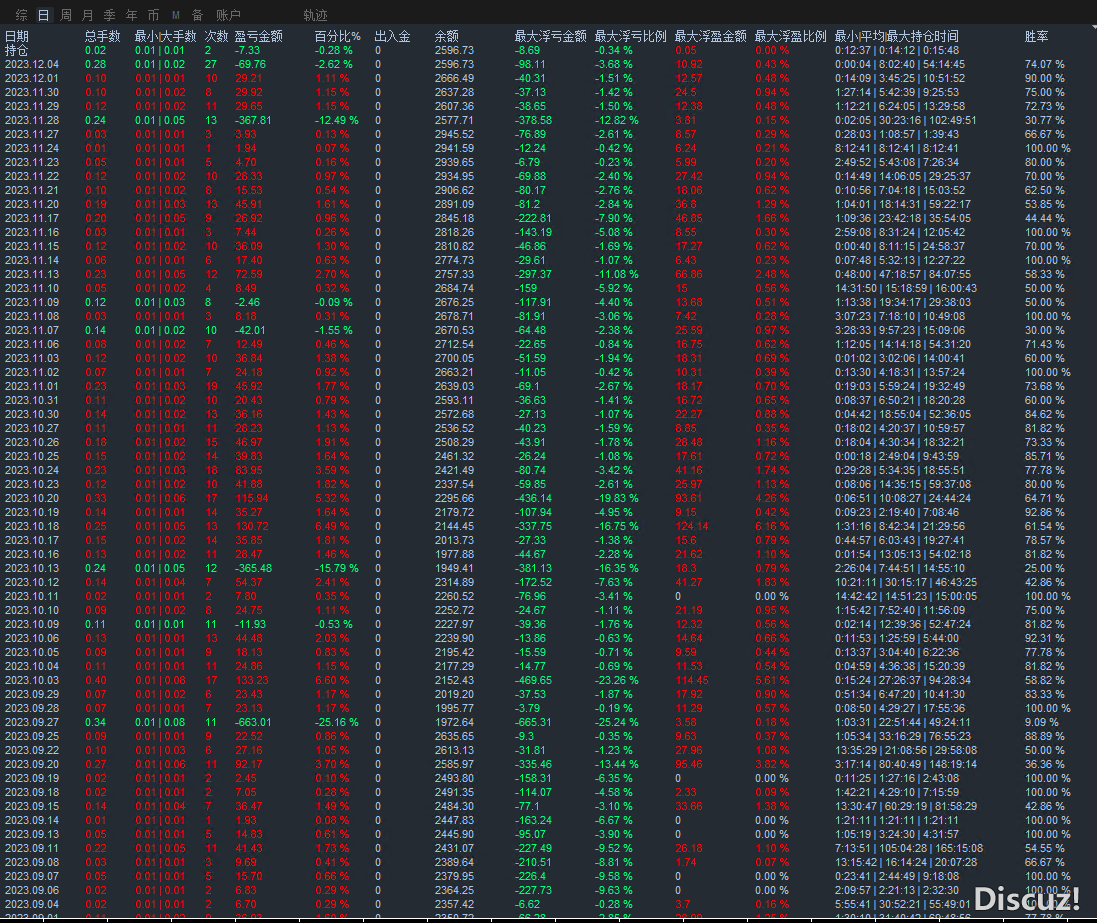Screen dimensions: 1097x923
Task: Open the 轨迹 track tab
Action: click(315, 15)
